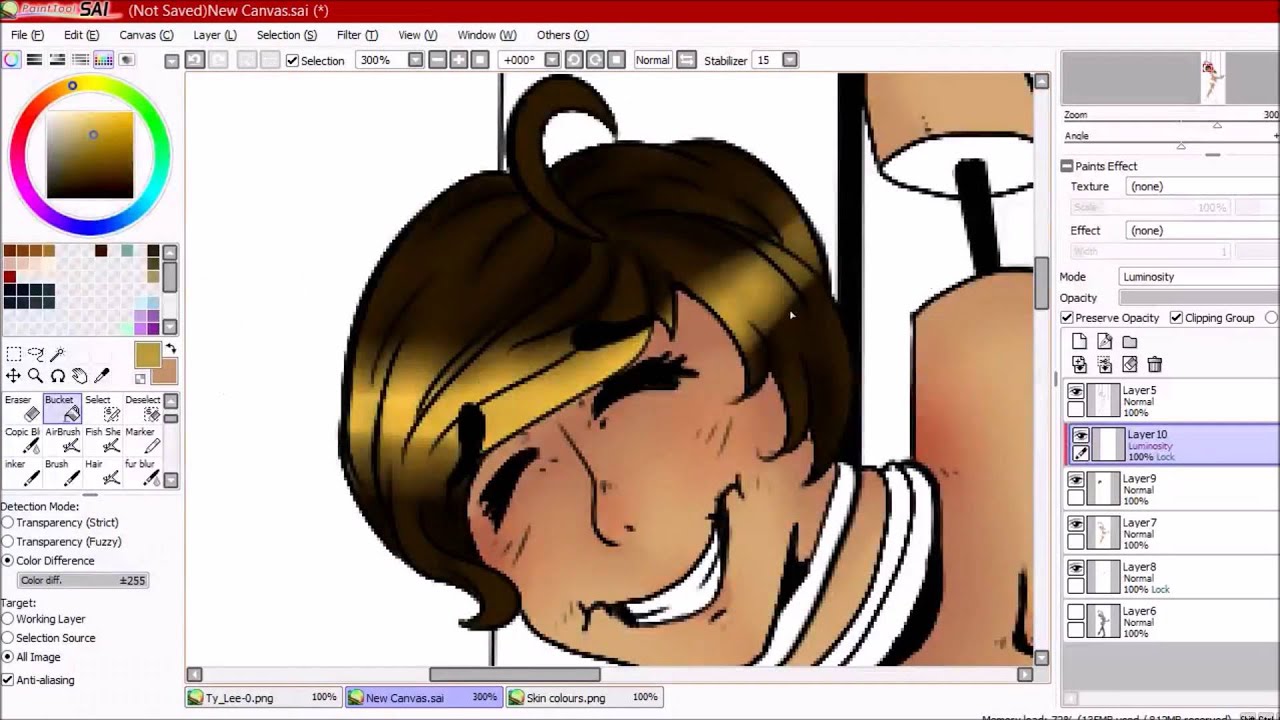Activate the Copic Bl brush tool
This screenshot has height=720, width=1280.
coord(22,440)
